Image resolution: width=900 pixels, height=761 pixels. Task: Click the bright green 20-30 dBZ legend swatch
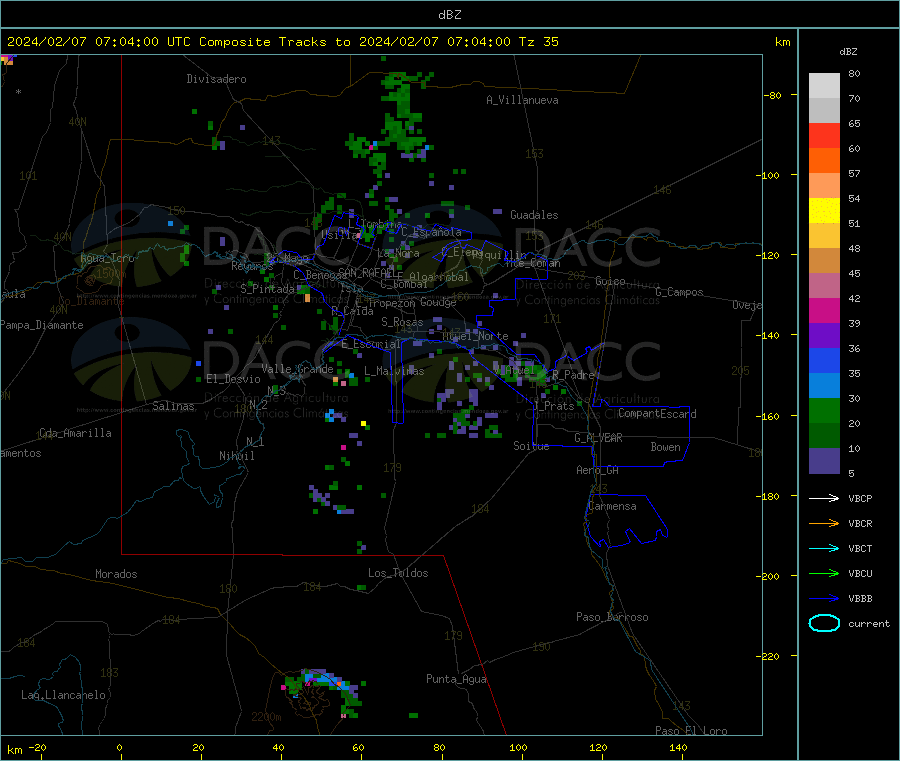(824, 410)
